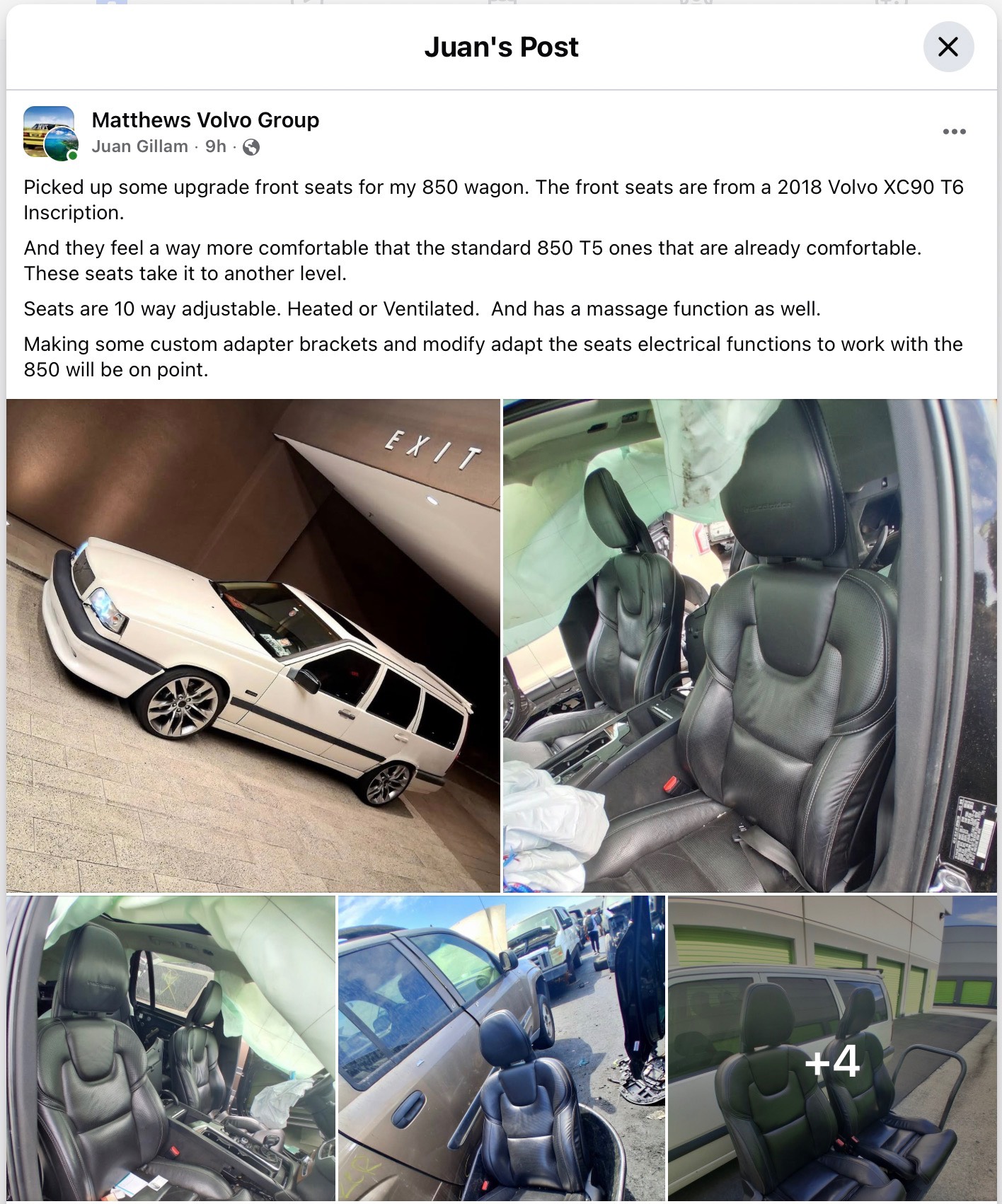Click the Juan's Post title header
1002x1204 pixels.
501,47
